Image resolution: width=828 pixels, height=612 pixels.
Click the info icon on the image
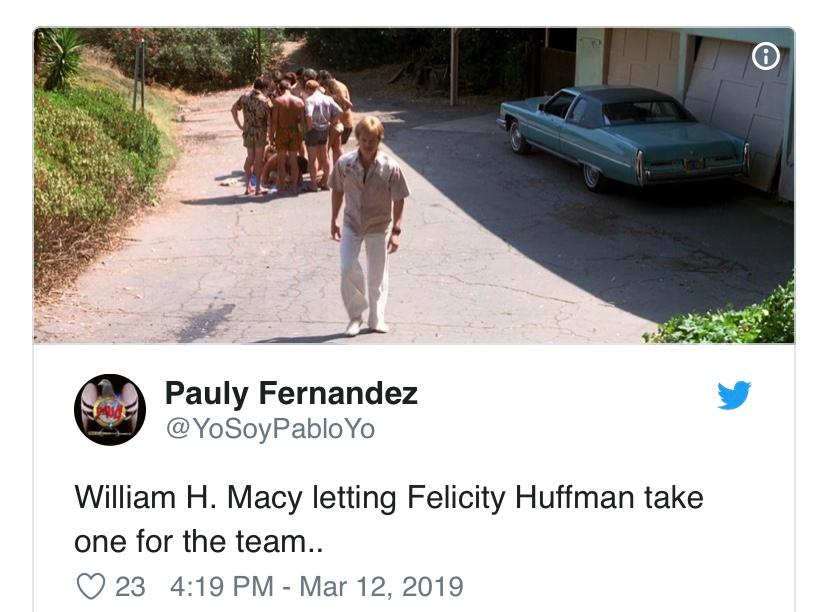coord(765,56)
